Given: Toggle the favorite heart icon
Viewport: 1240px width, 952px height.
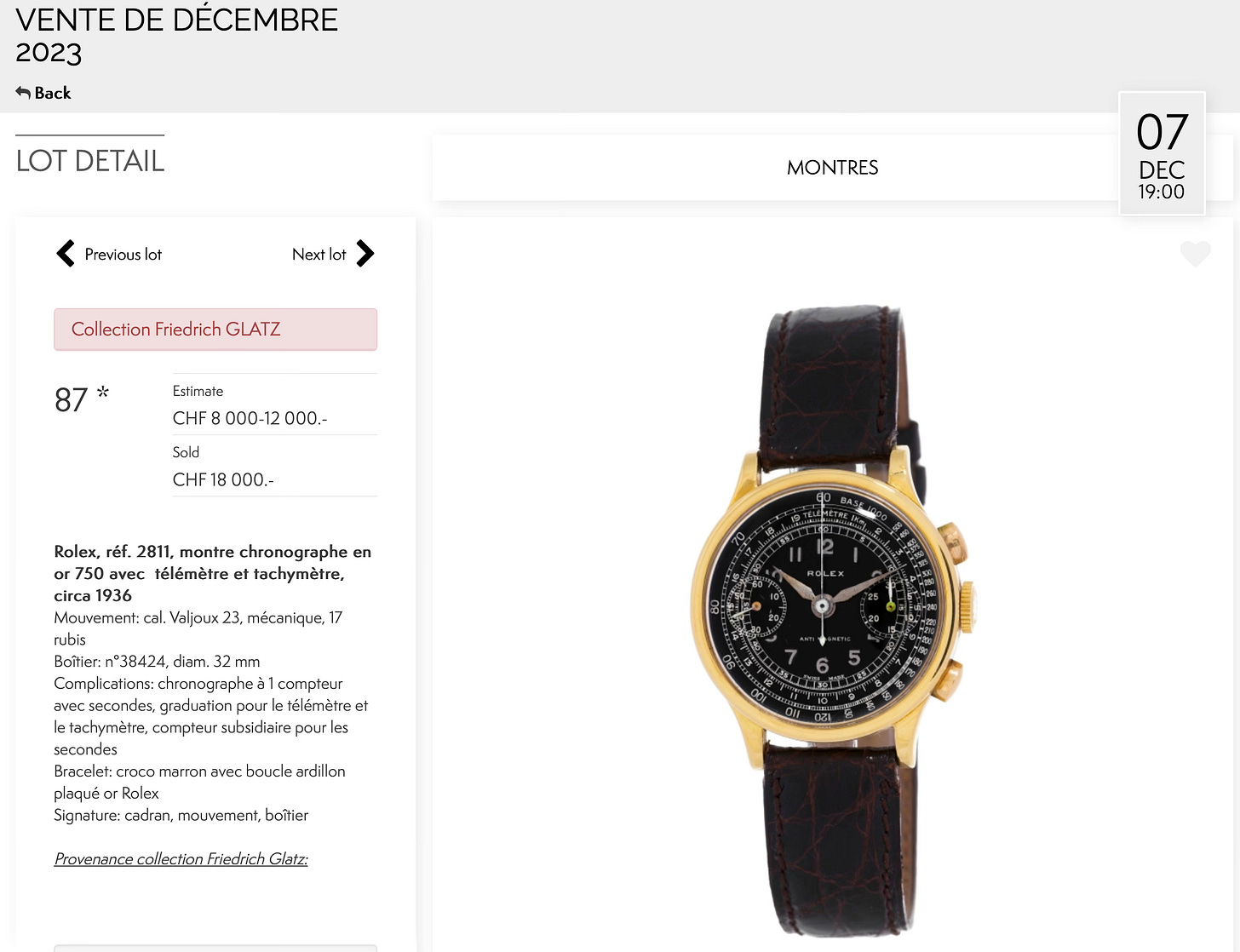Looking at the screenshot, I should click(x=1196, y=254).
